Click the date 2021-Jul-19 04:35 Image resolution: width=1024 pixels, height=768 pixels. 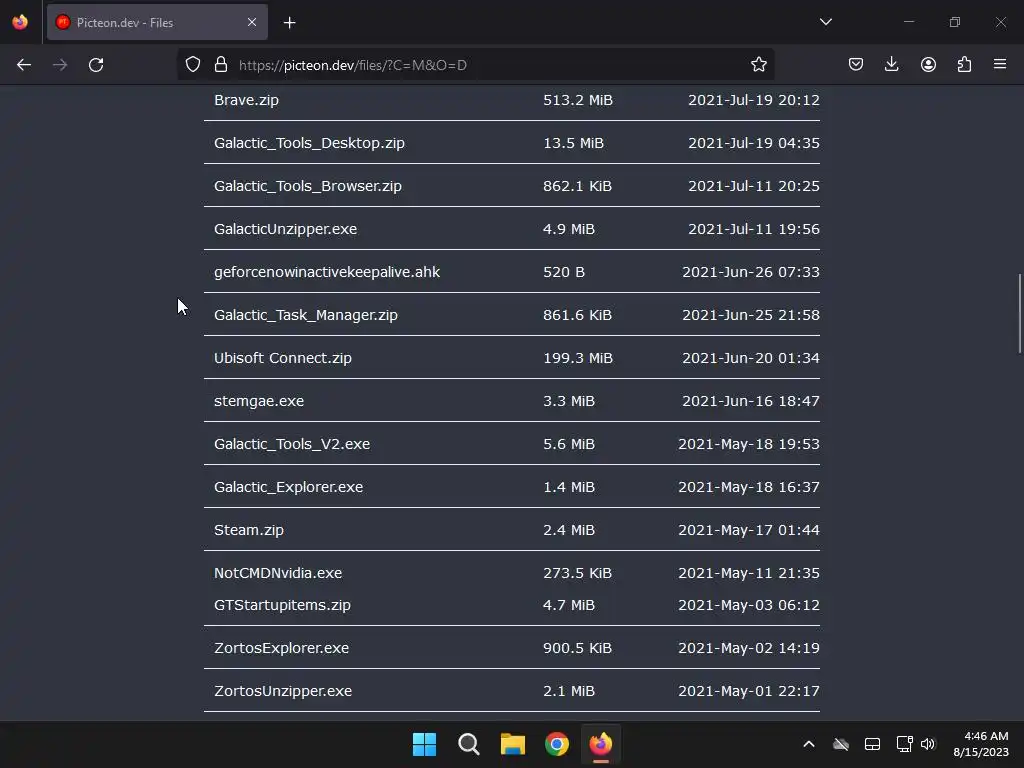pyautogui.click(x=754, y=143)
